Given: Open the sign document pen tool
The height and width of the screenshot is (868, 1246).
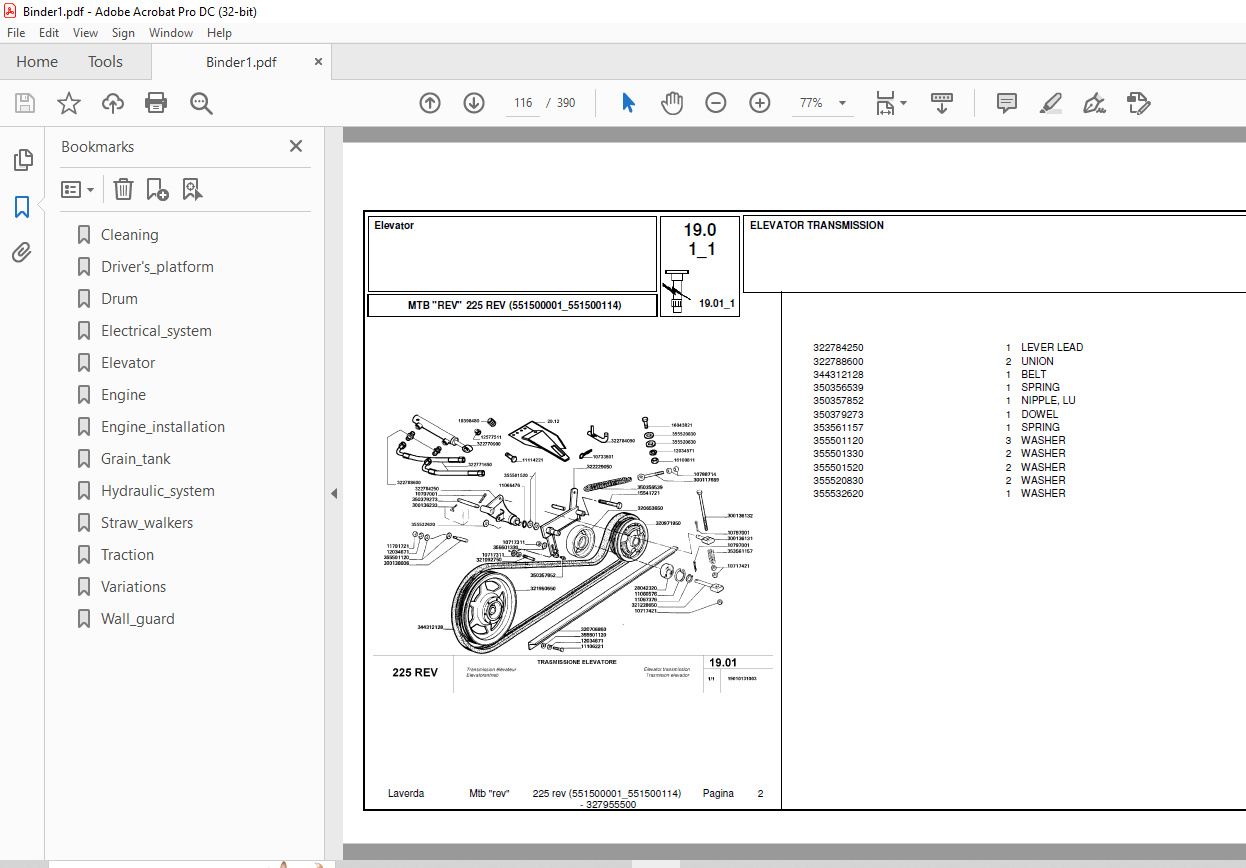Looking at the screenshot, I should click(x=1094, y=103).
